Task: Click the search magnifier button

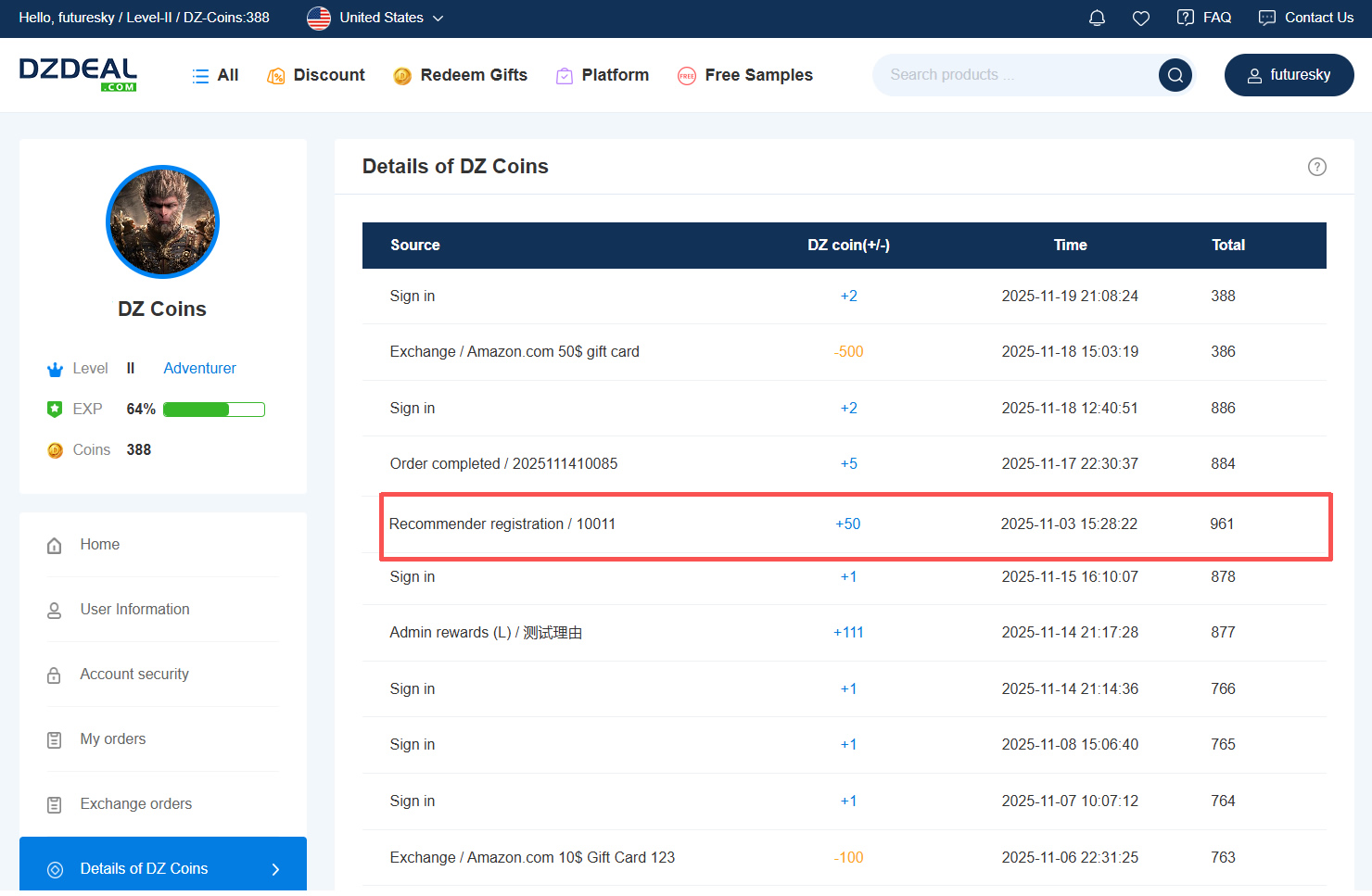Action: [x=1175, y=75]
